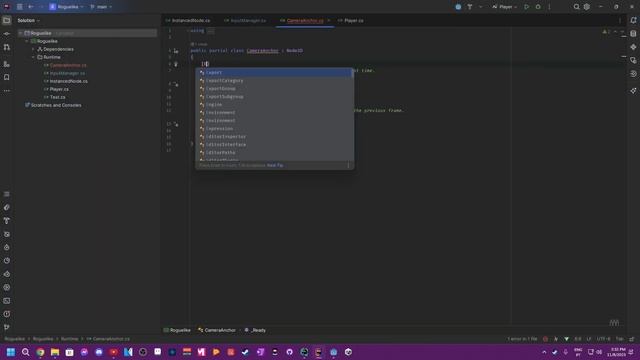The width and height of the screenshot is (640, 360).
Task: Open completion popup options kebab menu
Action: tap(348, 165)
